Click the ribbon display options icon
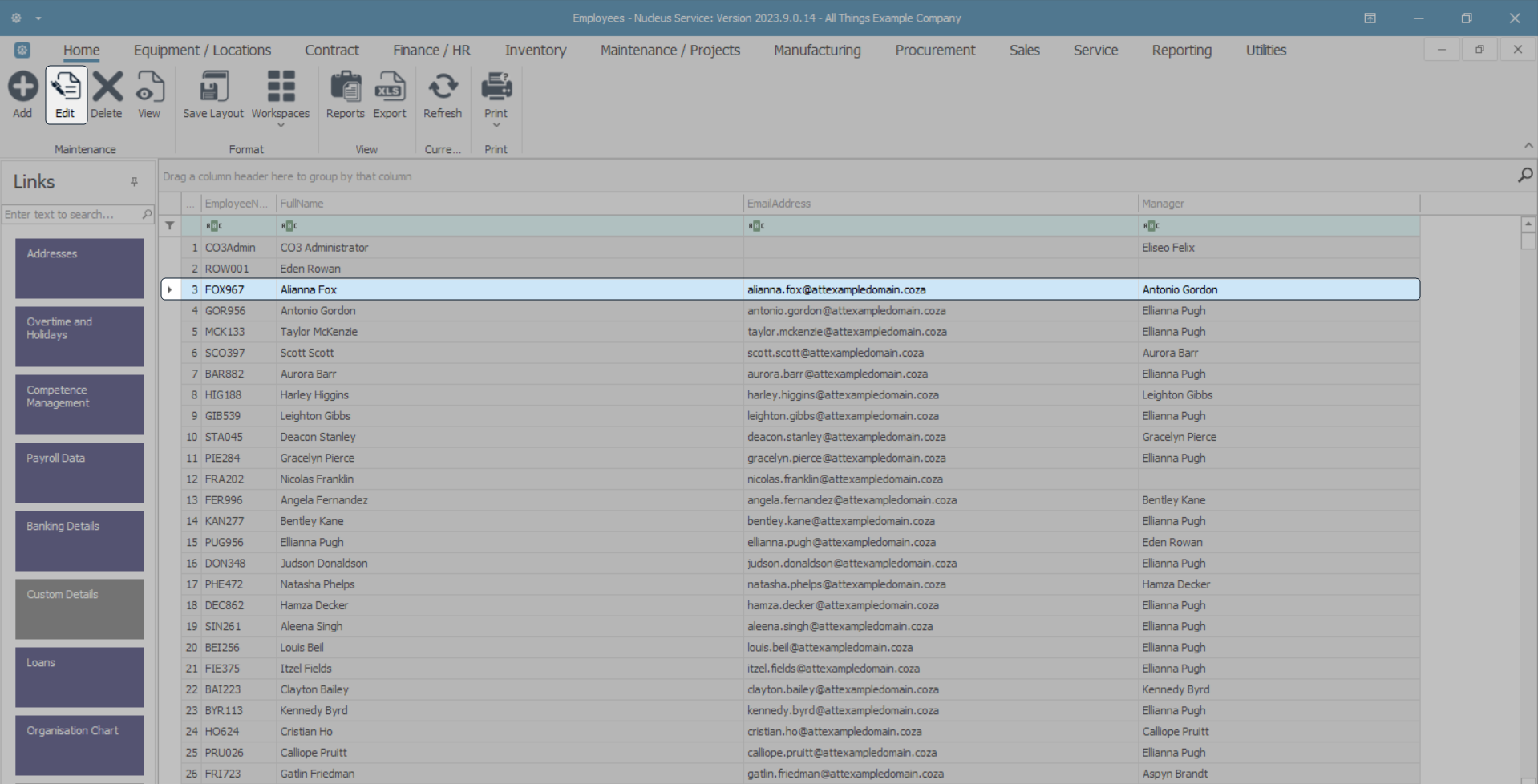The width and height of the screenshot is (1538, 784). (1370, 18)
